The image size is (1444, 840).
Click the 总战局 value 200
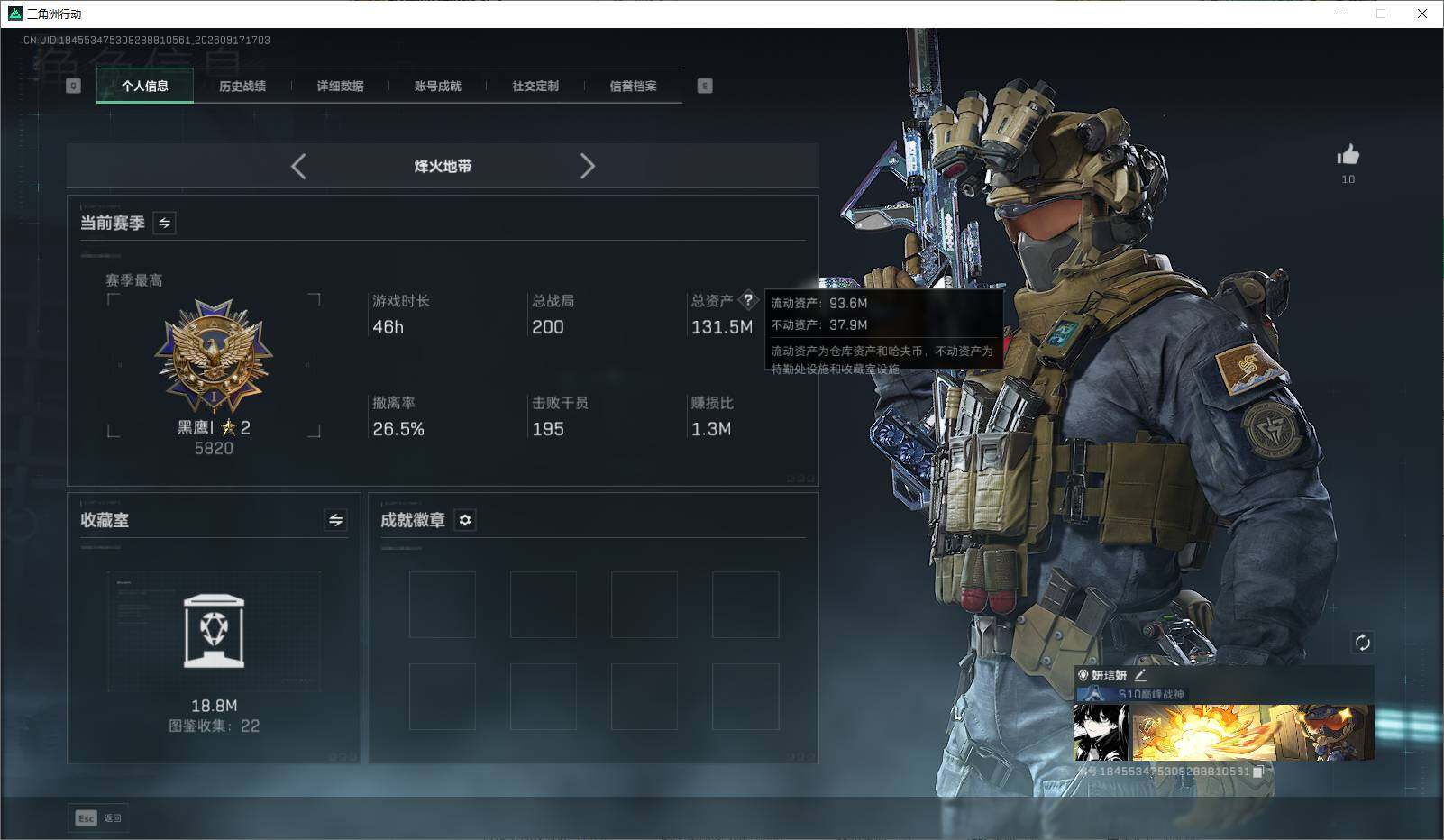pos(548,327)
